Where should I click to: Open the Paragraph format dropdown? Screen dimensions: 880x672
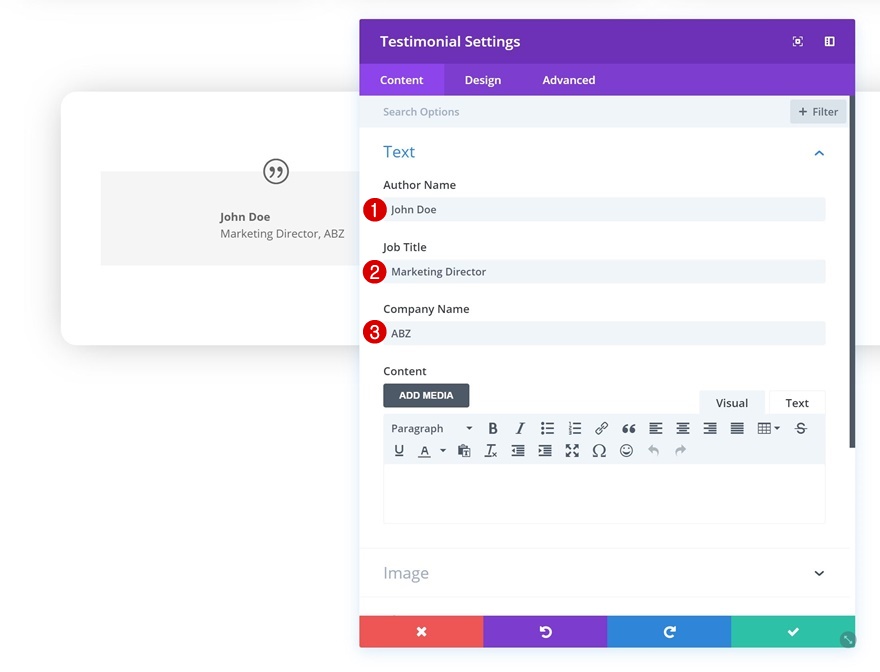tap(430, 428)
